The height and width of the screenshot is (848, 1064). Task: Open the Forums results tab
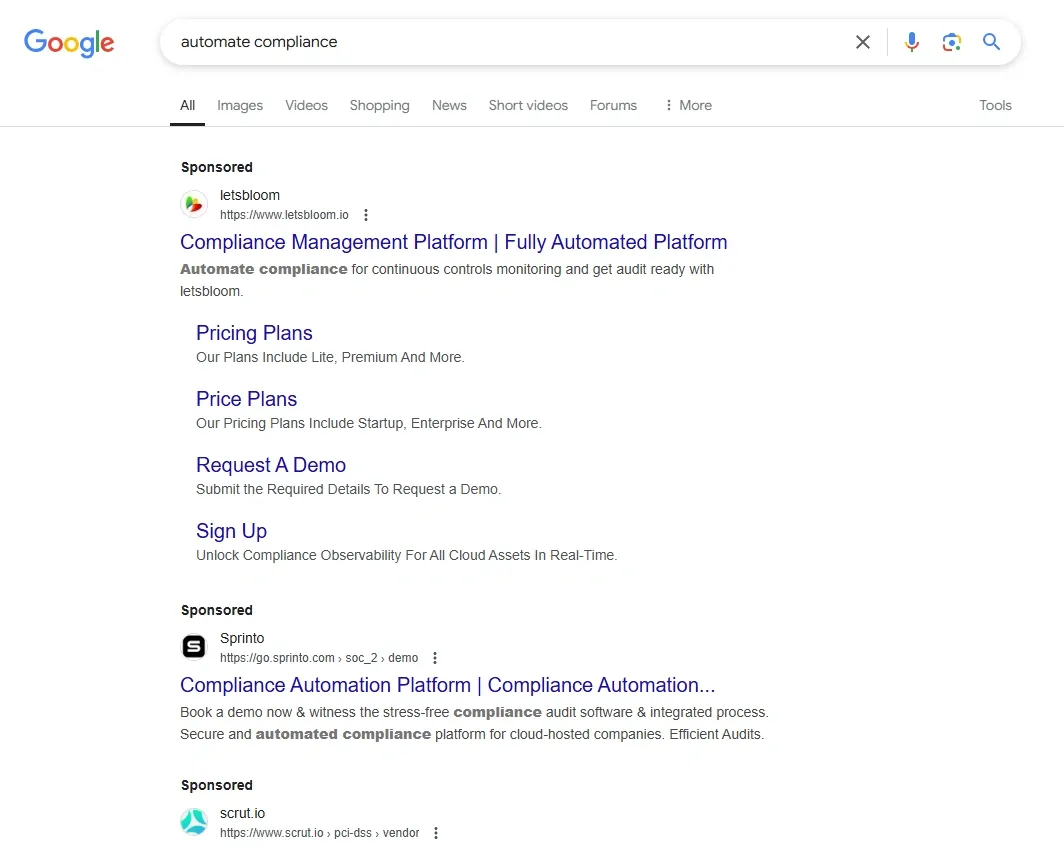[x=613, y=105]
